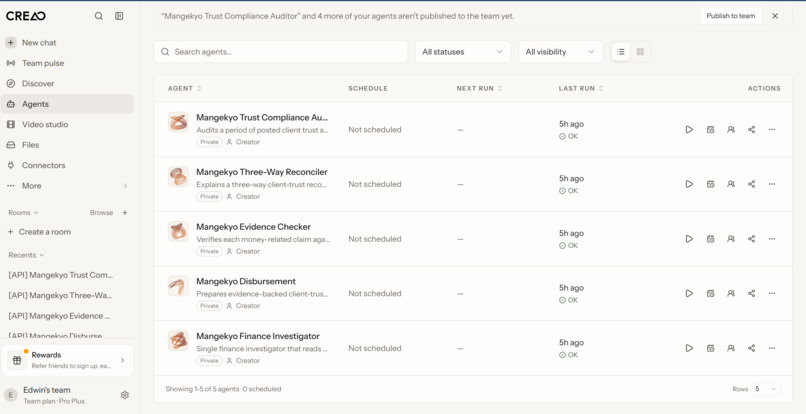Viewport: 806px width, 414px height.
Task: Add a room with the plus icon
Action: coord(124,212)
